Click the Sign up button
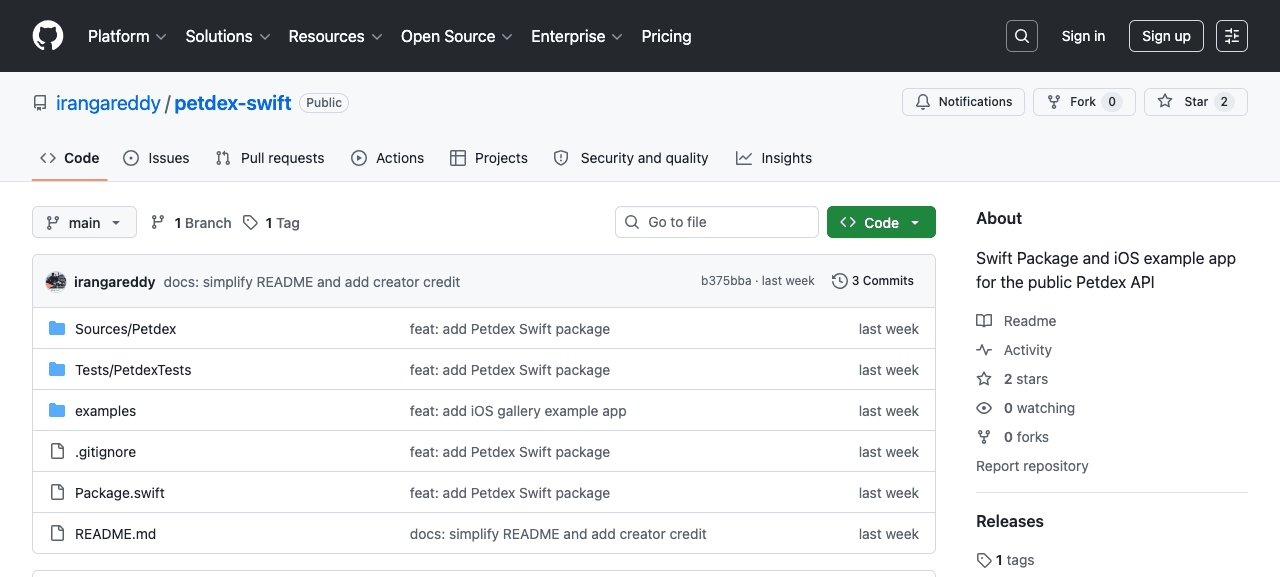Screen dimensions: 1280x577 pos(1166,36)
